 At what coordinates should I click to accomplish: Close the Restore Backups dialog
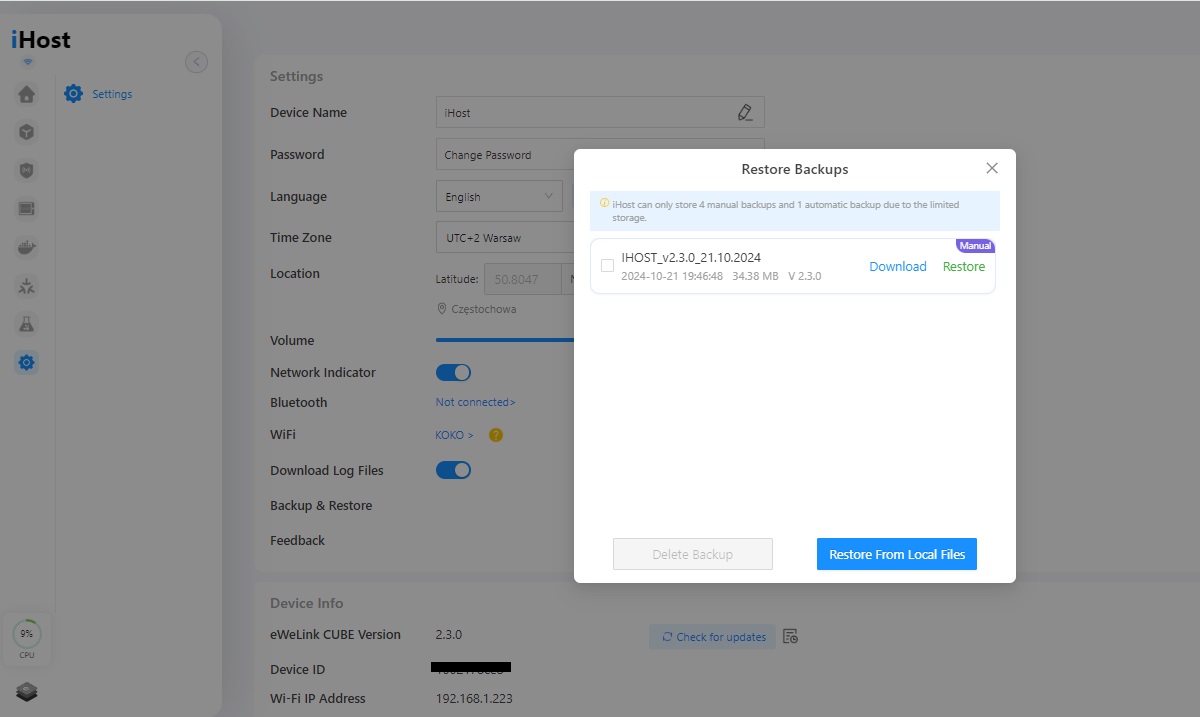(992, 168)
